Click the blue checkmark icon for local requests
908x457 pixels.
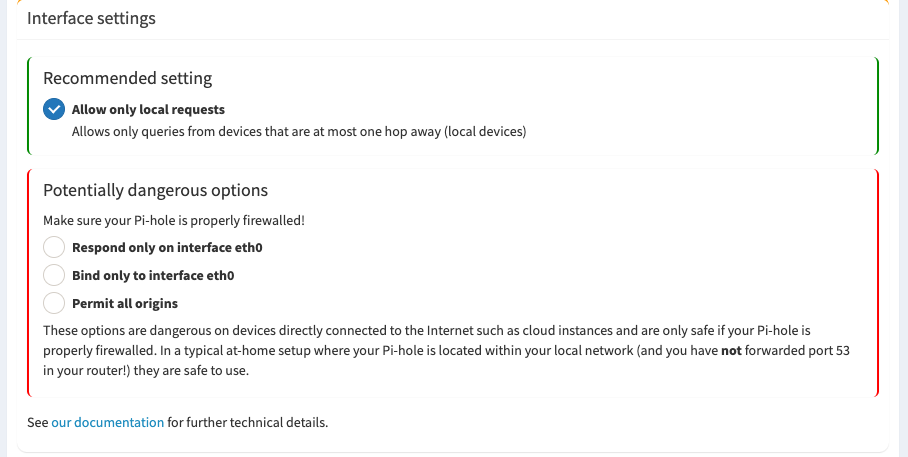(54, 109)
